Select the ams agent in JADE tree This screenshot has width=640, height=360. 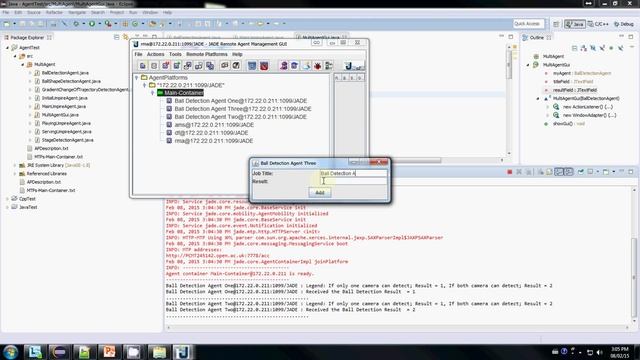click(x=214, y=125)
